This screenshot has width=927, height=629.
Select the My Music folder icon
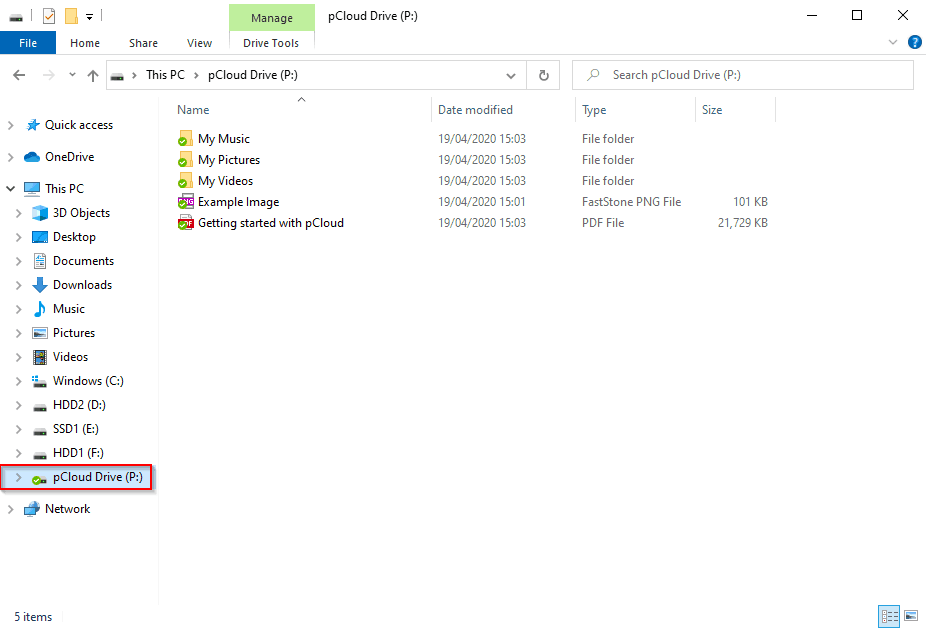point(185,139)
